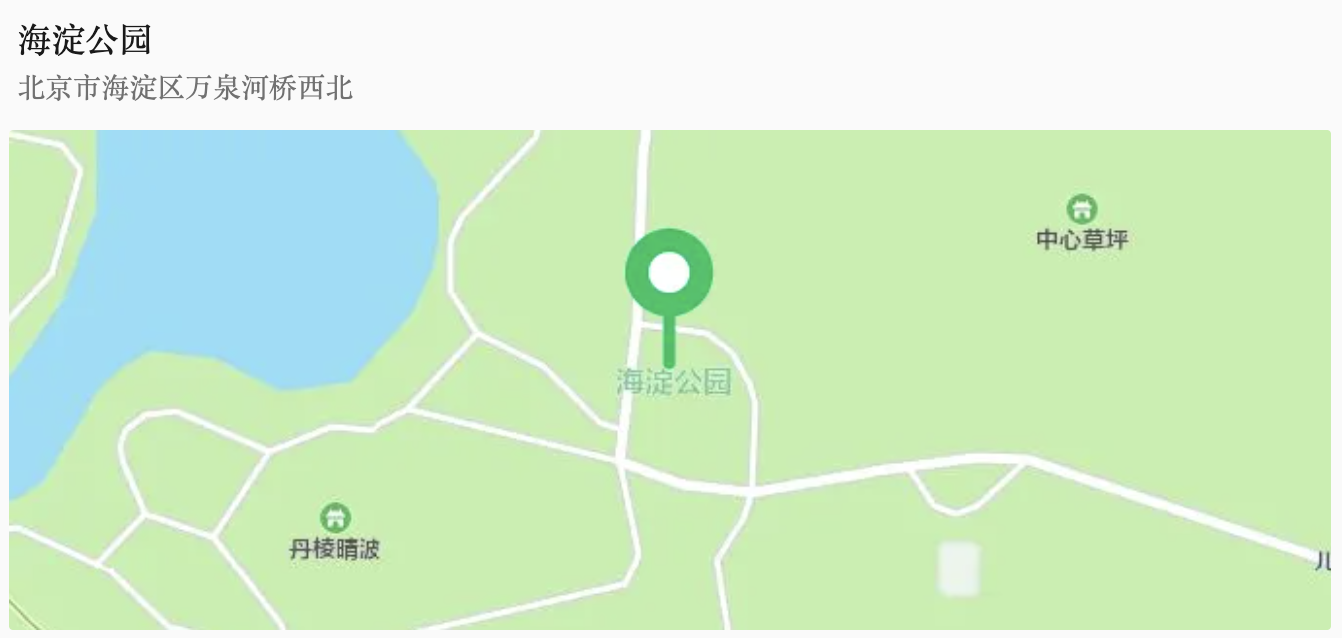Click the 海淀公园 label under the pin
The width and height of the screenshot is (1342, 638).
(x=674, y=381)
